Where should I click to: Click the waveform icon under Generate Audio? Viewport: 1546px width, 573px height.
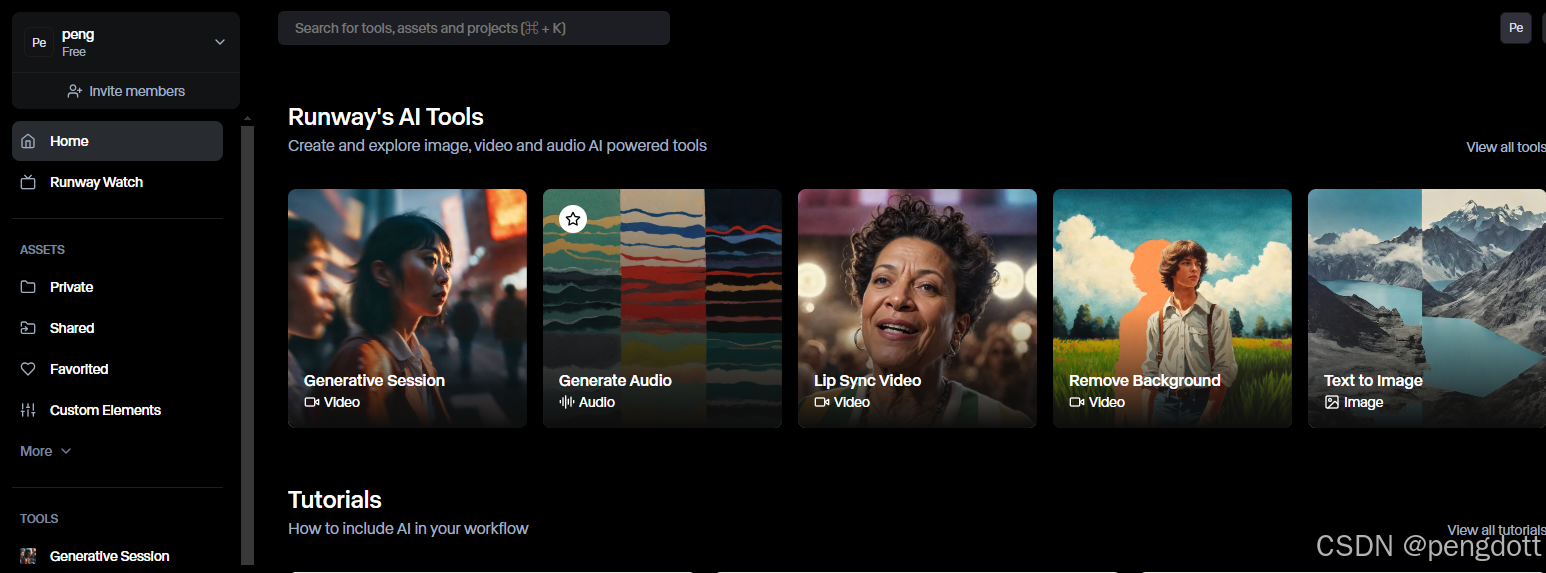pyautogui.click(x=567, y=402)
